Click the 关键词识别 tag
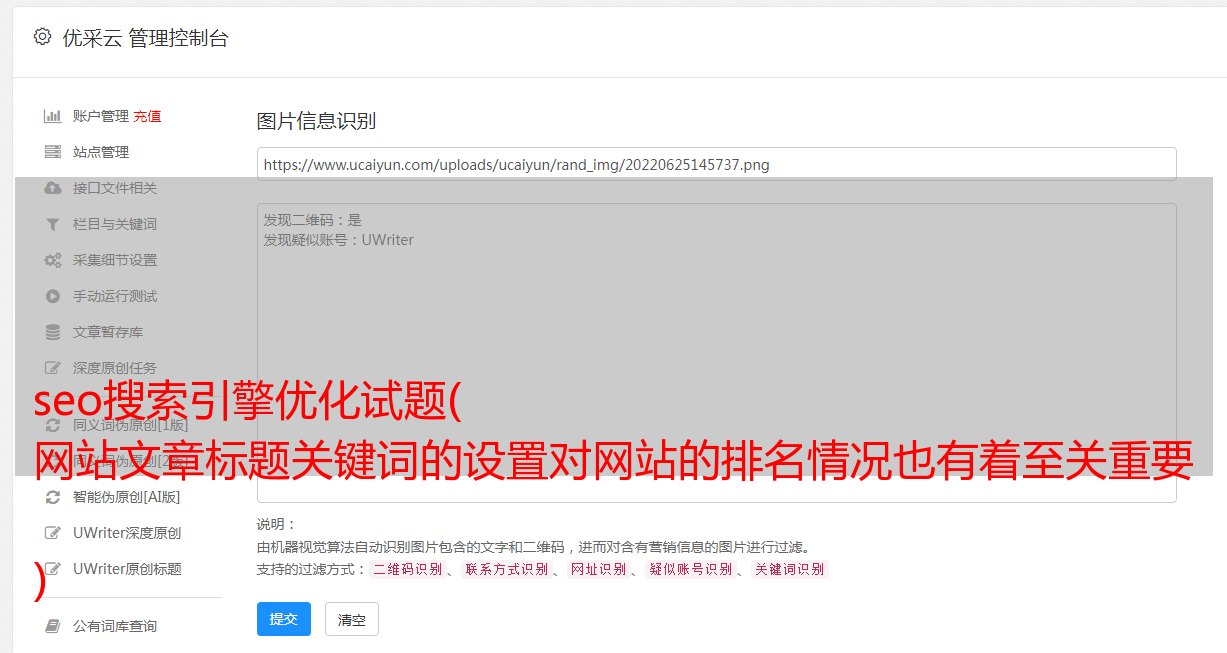The height and width of the screenshot is (653, 1227). [790, 569]
